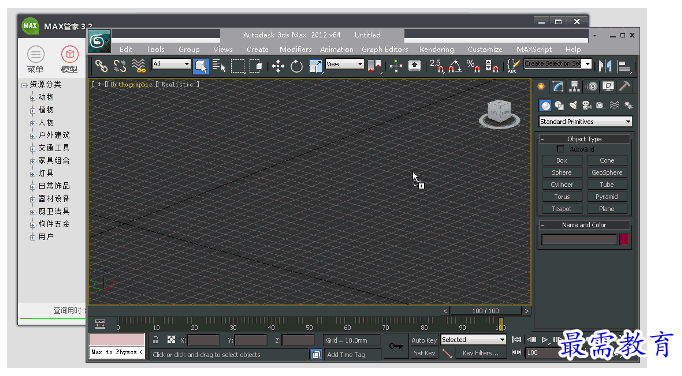Click the ViewCube in viewport
This screenshot has height=376, width=682.
[x=499, y=113]
